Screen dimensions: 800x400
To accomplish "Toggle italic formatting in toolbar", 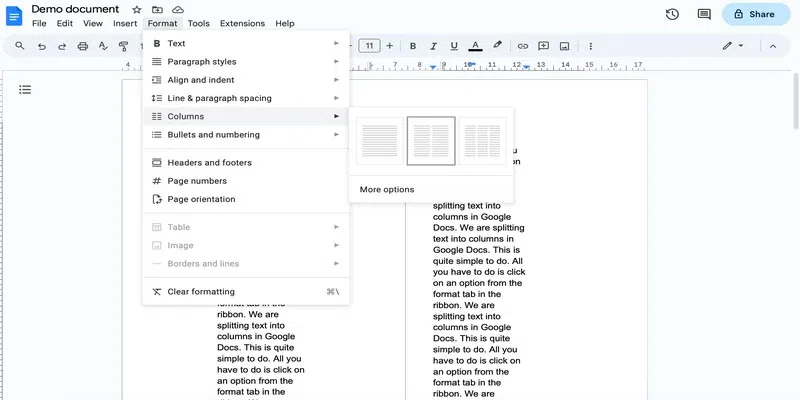I will (x=433, y=46).
